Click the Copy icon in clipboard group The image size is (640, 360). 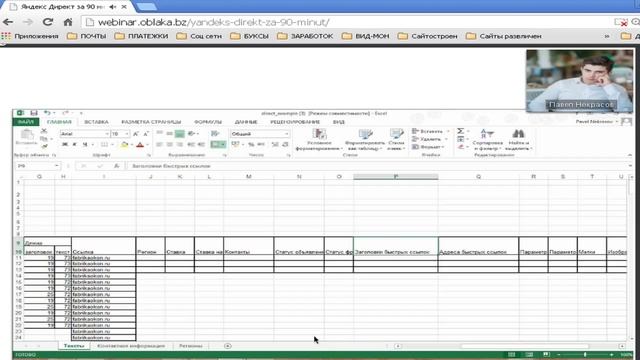coord(44,139)
